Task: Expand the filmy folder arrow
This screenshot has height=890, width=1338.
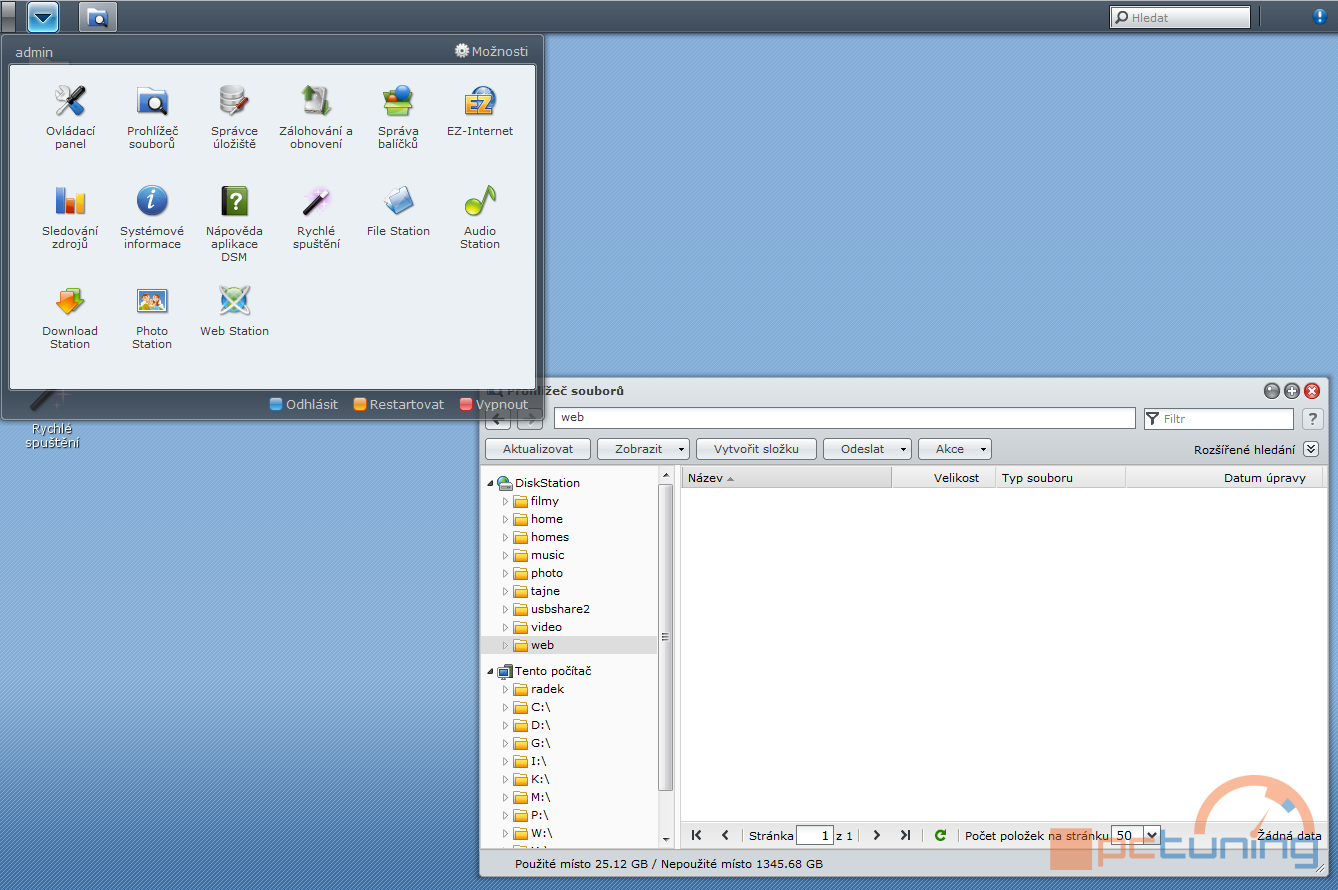Action: (x=506, y=501)
